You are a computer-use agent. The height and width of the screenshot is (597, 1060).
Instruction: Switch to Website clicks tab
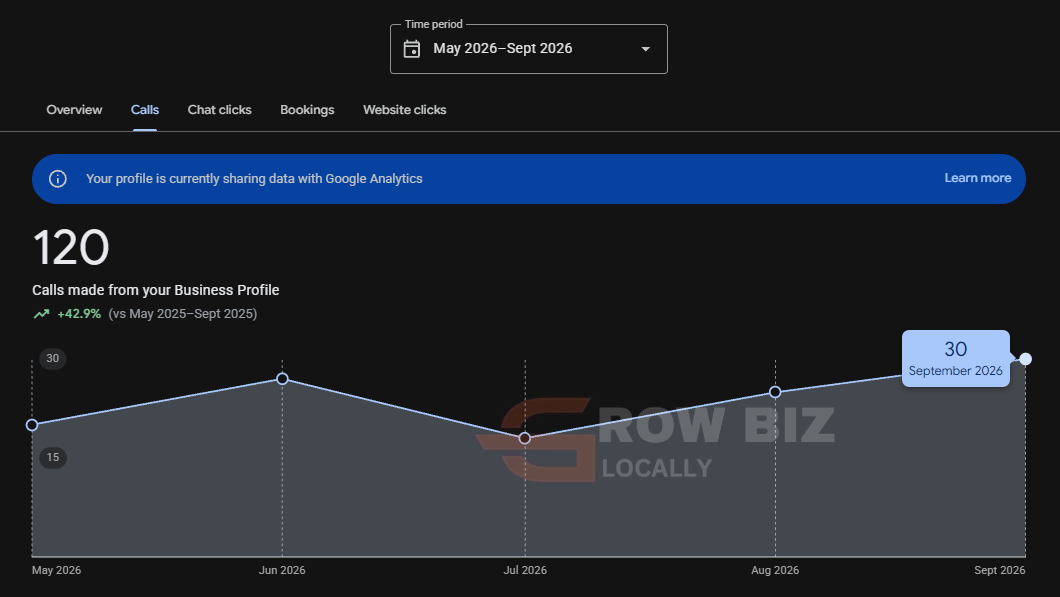coord(404,110)
